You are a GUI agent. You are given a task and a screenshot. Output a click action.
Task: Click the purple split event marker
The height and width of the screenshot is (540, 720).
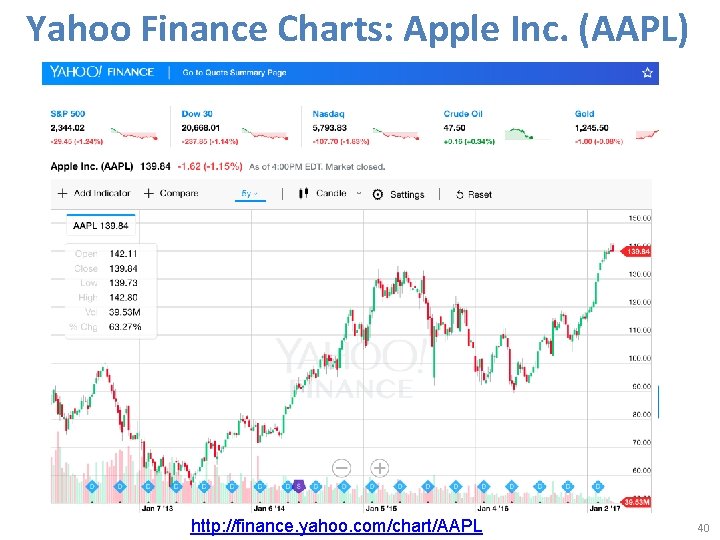[298, 486]
